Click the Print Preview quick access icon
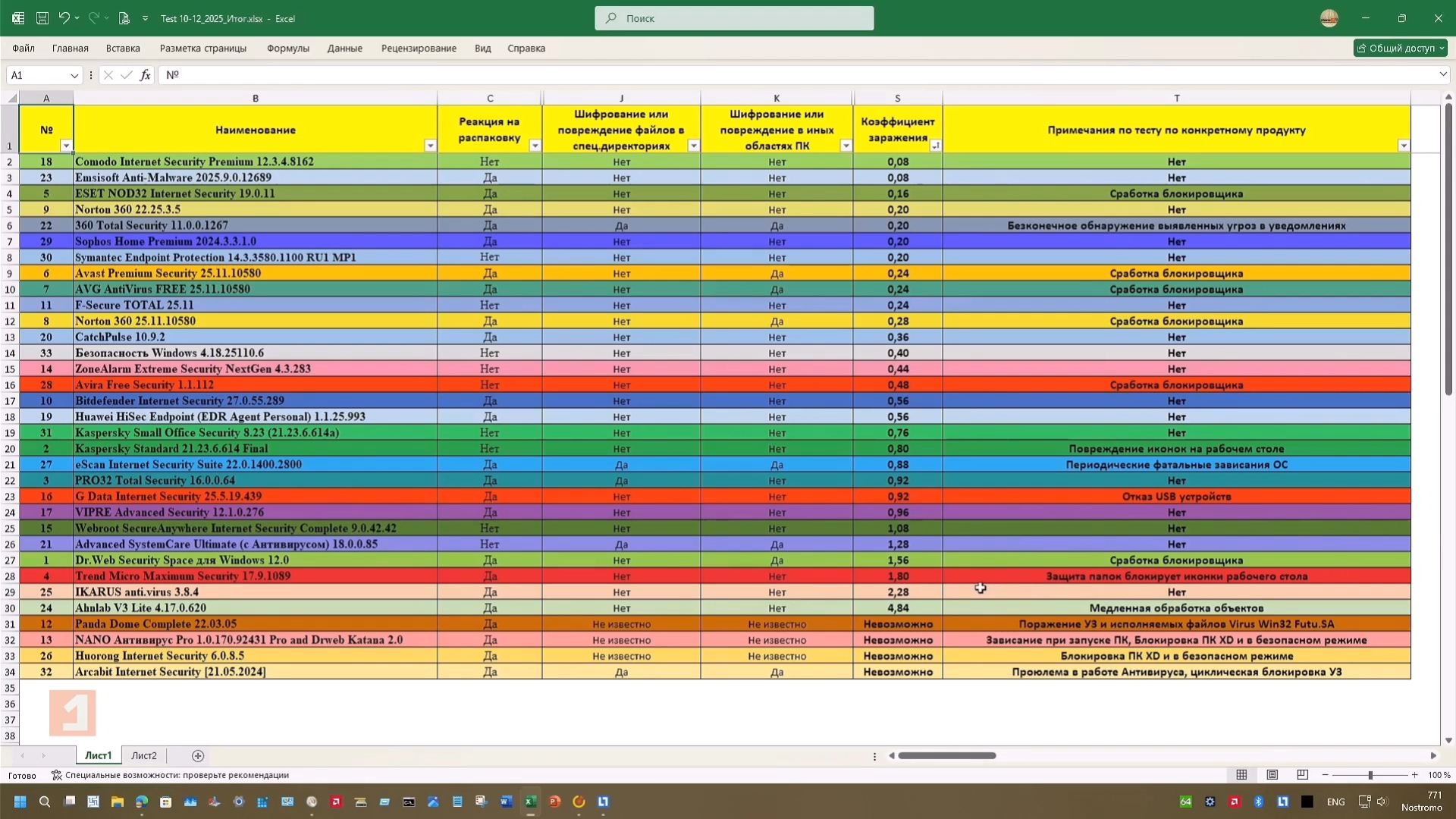 [x=124, y=18]
